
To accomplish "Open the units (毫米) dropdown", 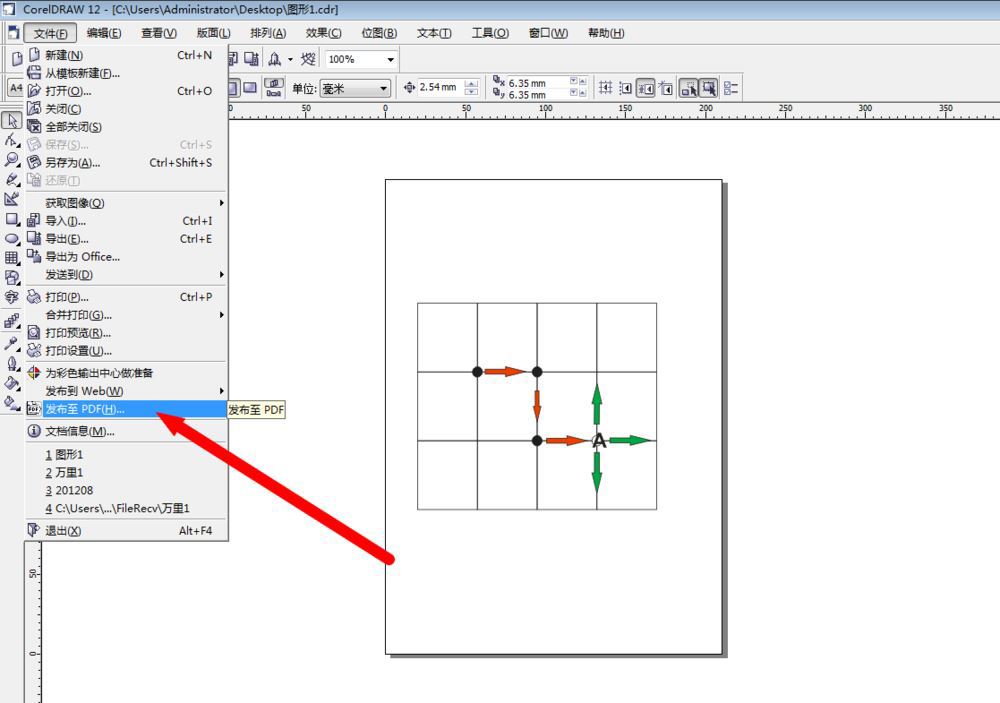I will pyautogui.click(x=383, y=88).
